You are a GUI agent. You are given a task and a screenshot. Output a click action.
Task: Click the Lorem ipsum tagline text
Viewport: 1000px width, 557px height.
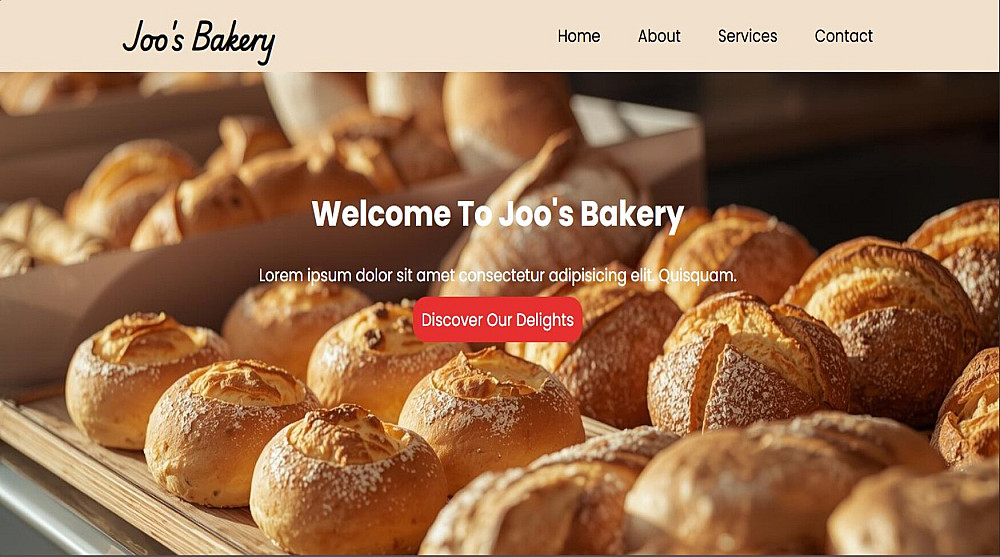[497, 276]
